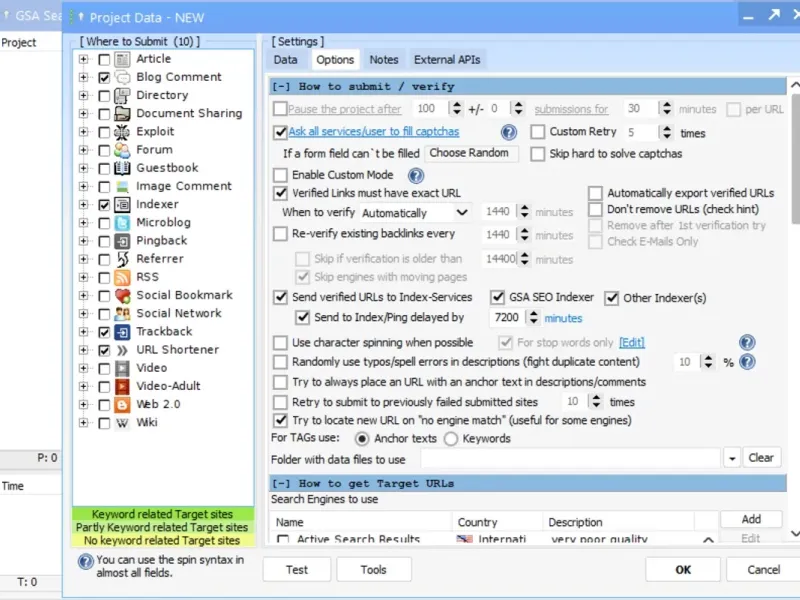Check the Article checkbox
The height and width of the screenshot is (600, 800).
[x=104, y=60]
